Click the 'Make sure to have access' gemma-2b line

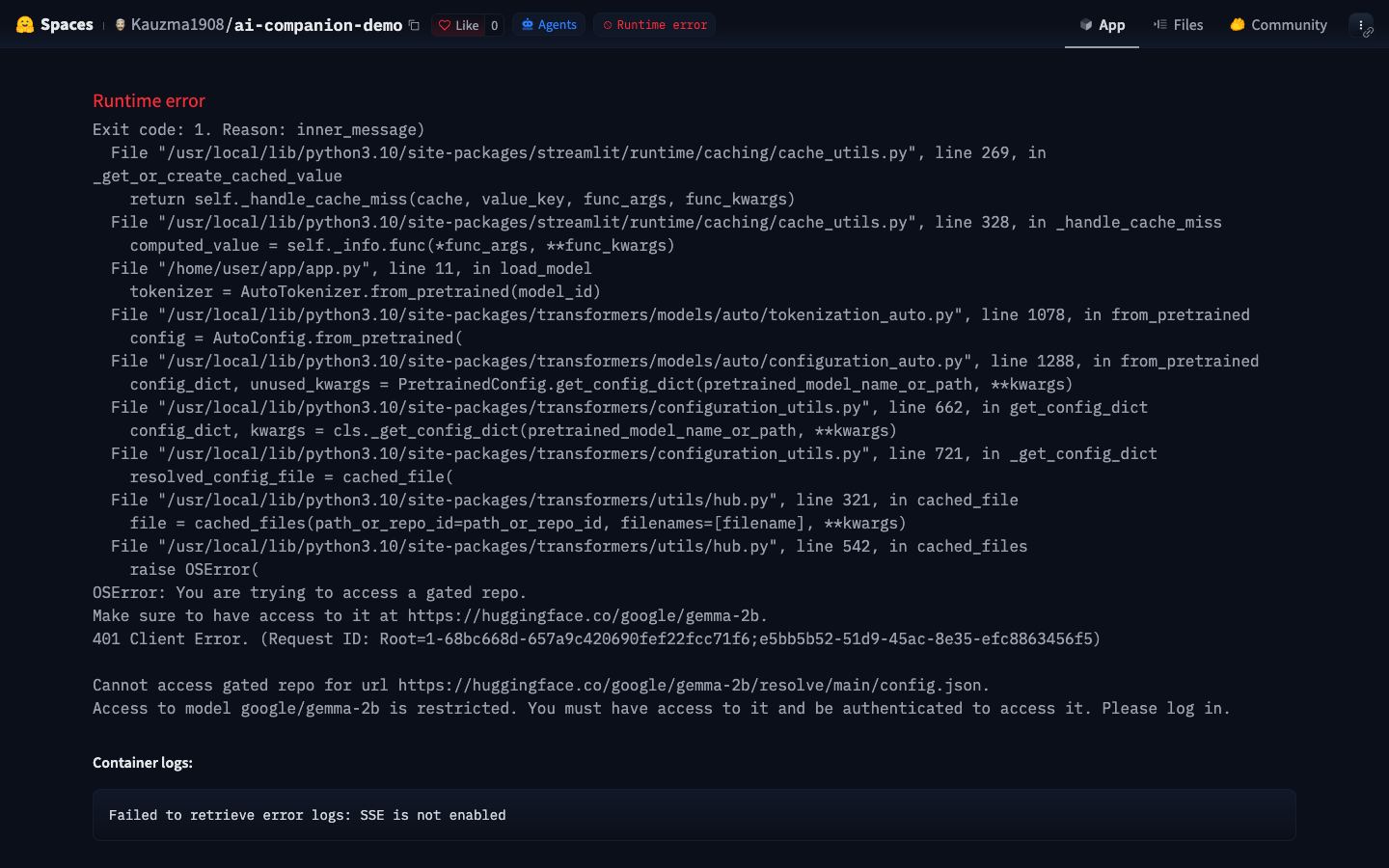click(x=430, y=615)
